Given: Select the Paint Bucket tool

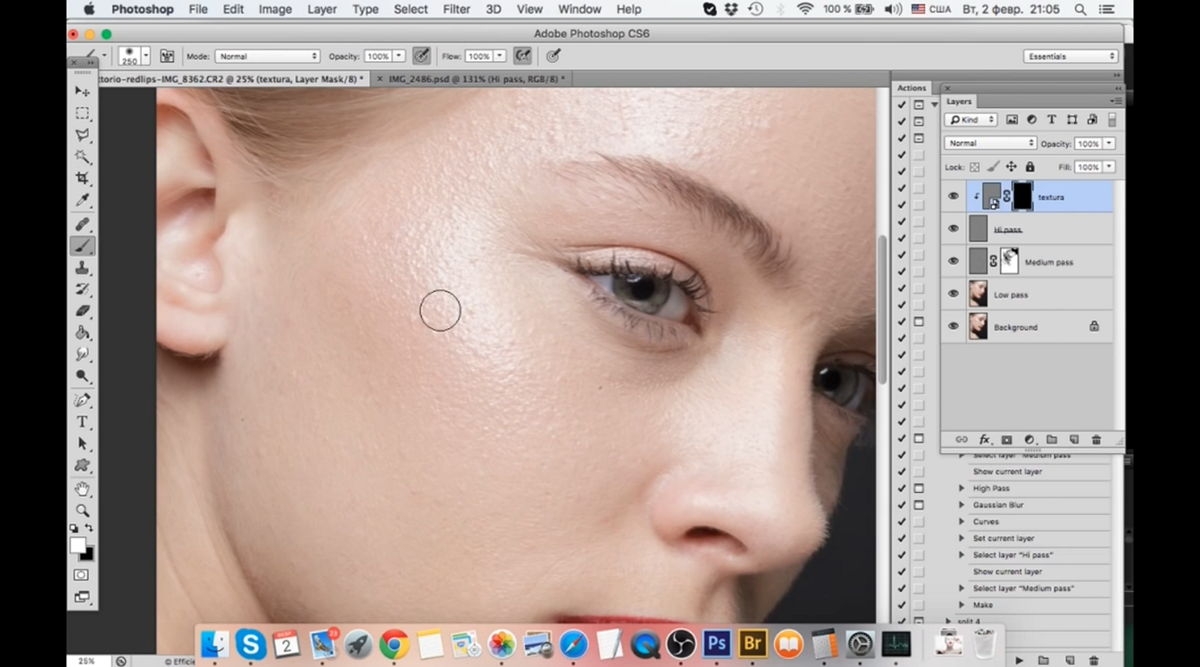Looking at the screenshot, I should click(83, 333).
